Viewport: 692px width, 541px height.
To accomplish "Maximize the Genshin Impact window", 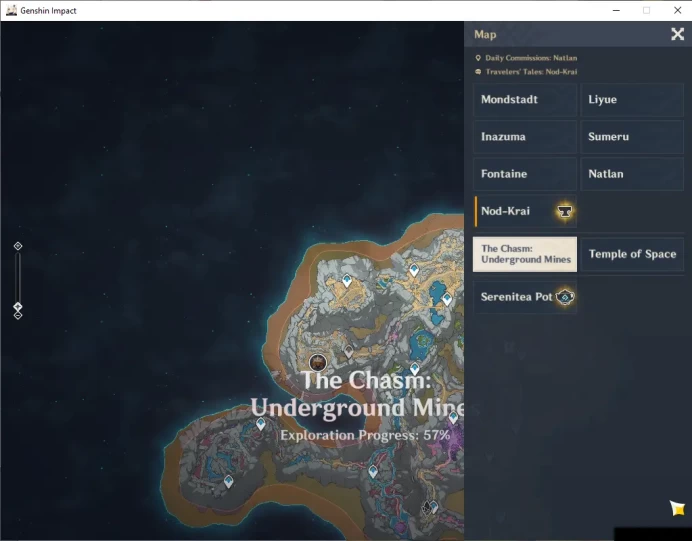I will point(647,10).
